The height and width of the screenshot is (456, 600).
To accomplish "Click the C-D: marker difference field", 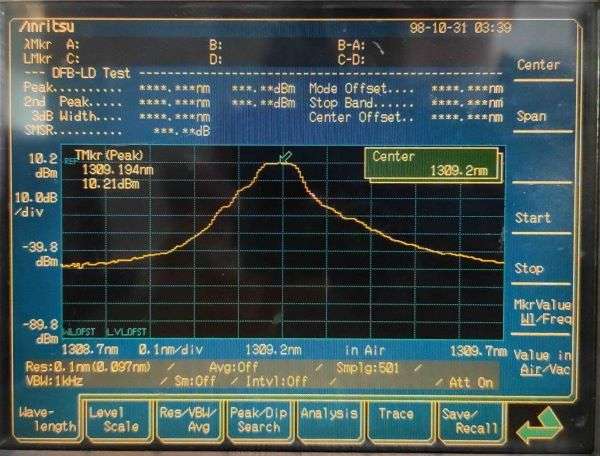I will [351, 60].
